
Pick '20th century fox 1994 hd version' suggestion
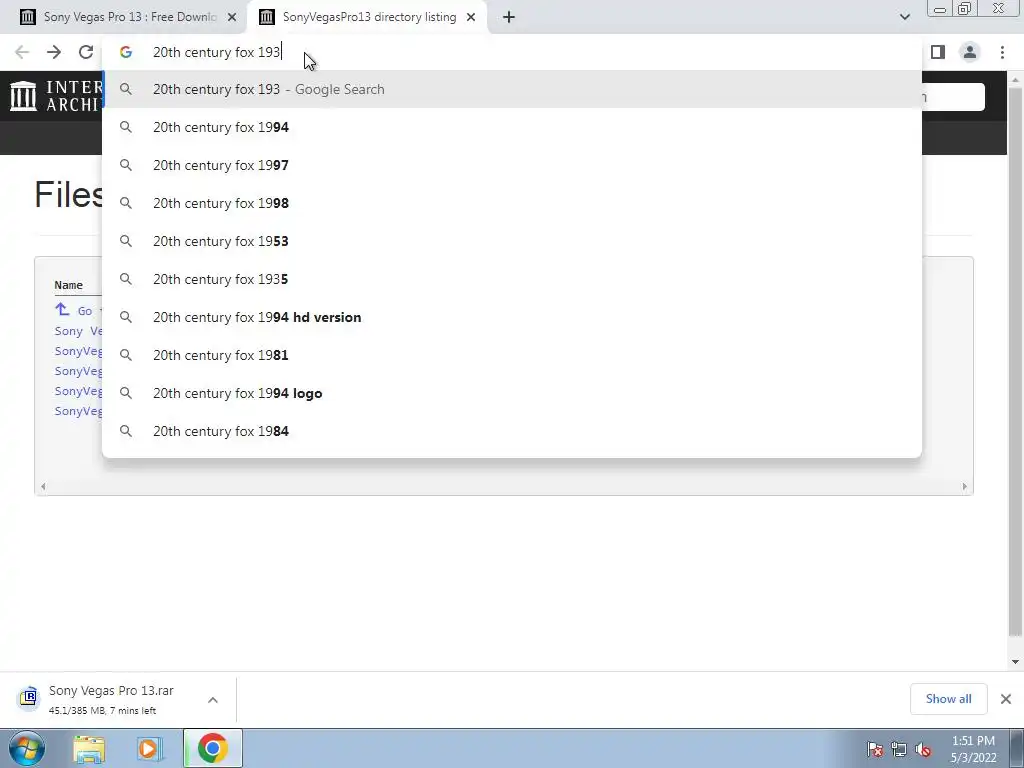pos(512,317)
